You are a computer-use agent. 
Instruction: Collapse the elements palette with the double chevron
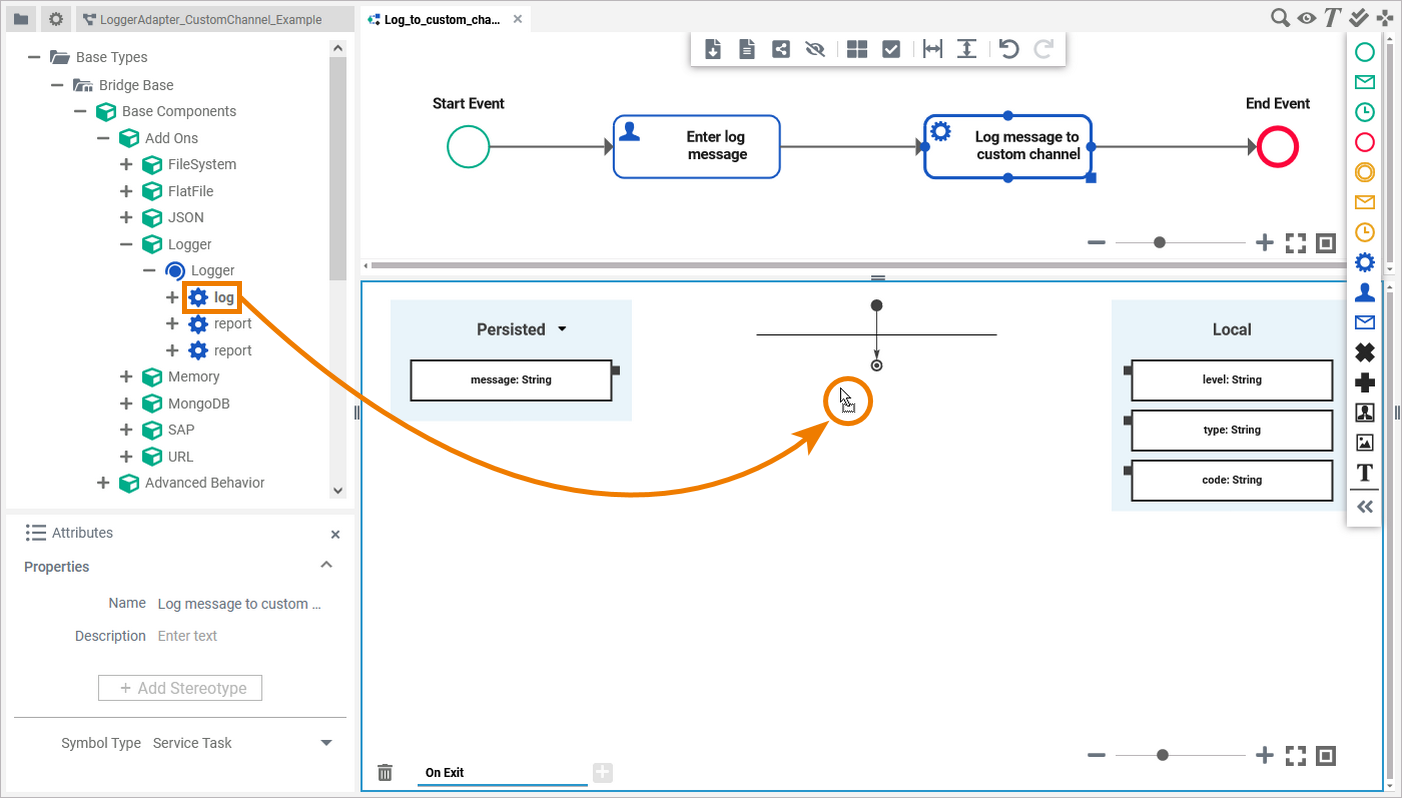tap(1364, 507)
